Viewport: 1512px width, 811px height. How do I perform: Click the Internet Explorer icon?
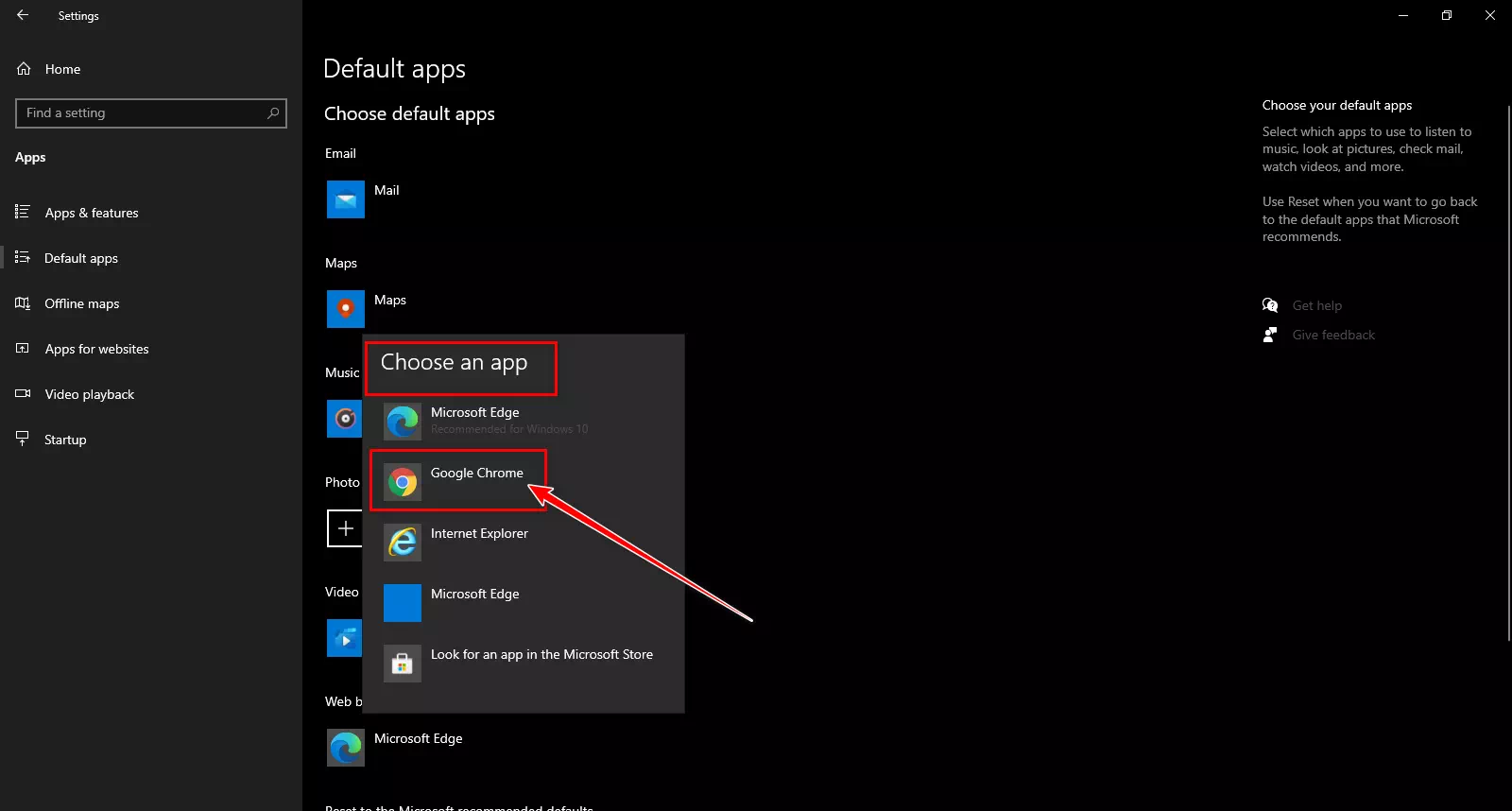tap(403, 543)
